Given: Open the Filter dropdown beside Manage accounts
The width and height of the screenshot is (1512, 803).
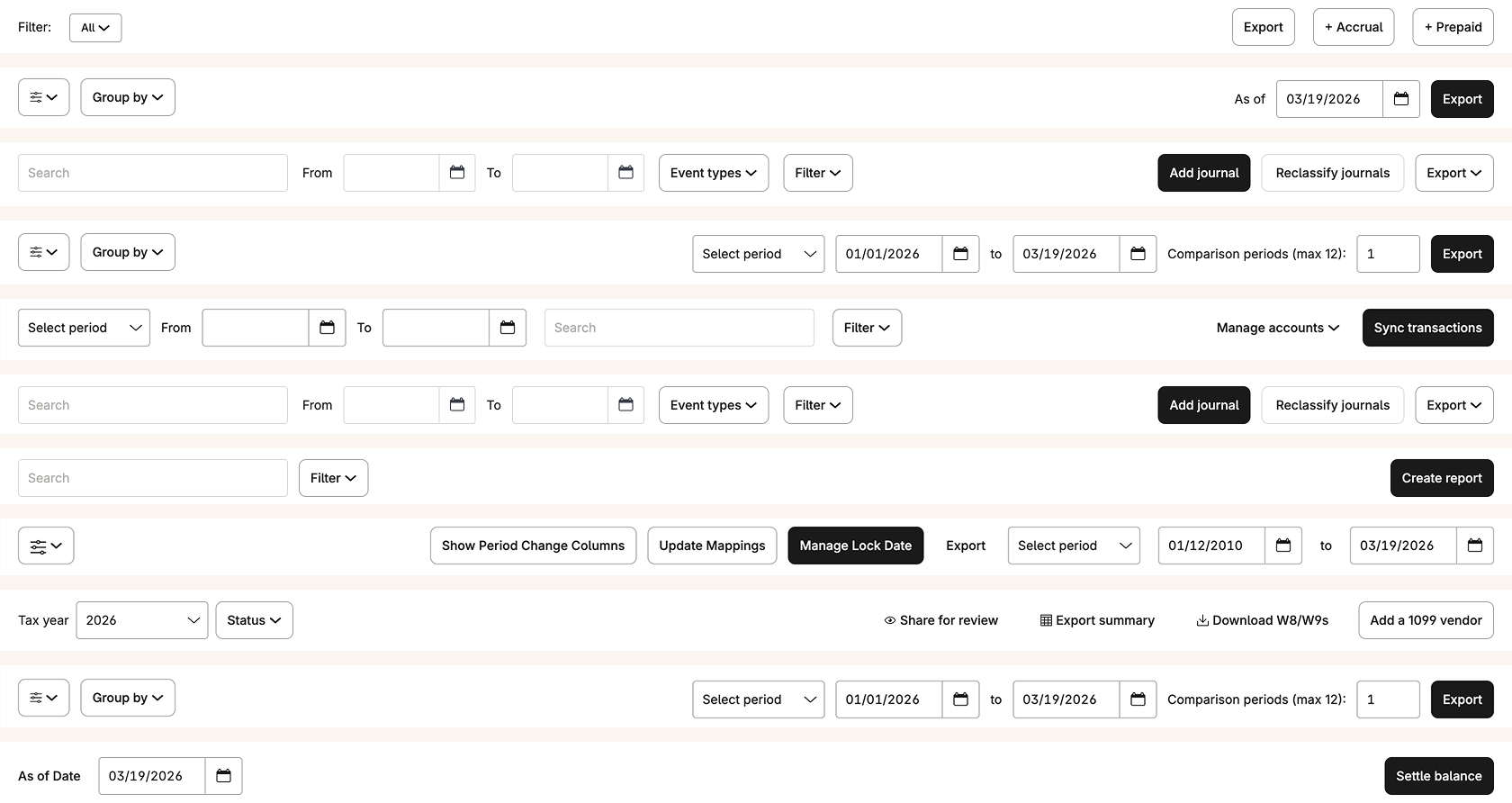Looking at the screenshot, I should pyautogui.click(x=867, y=328).
